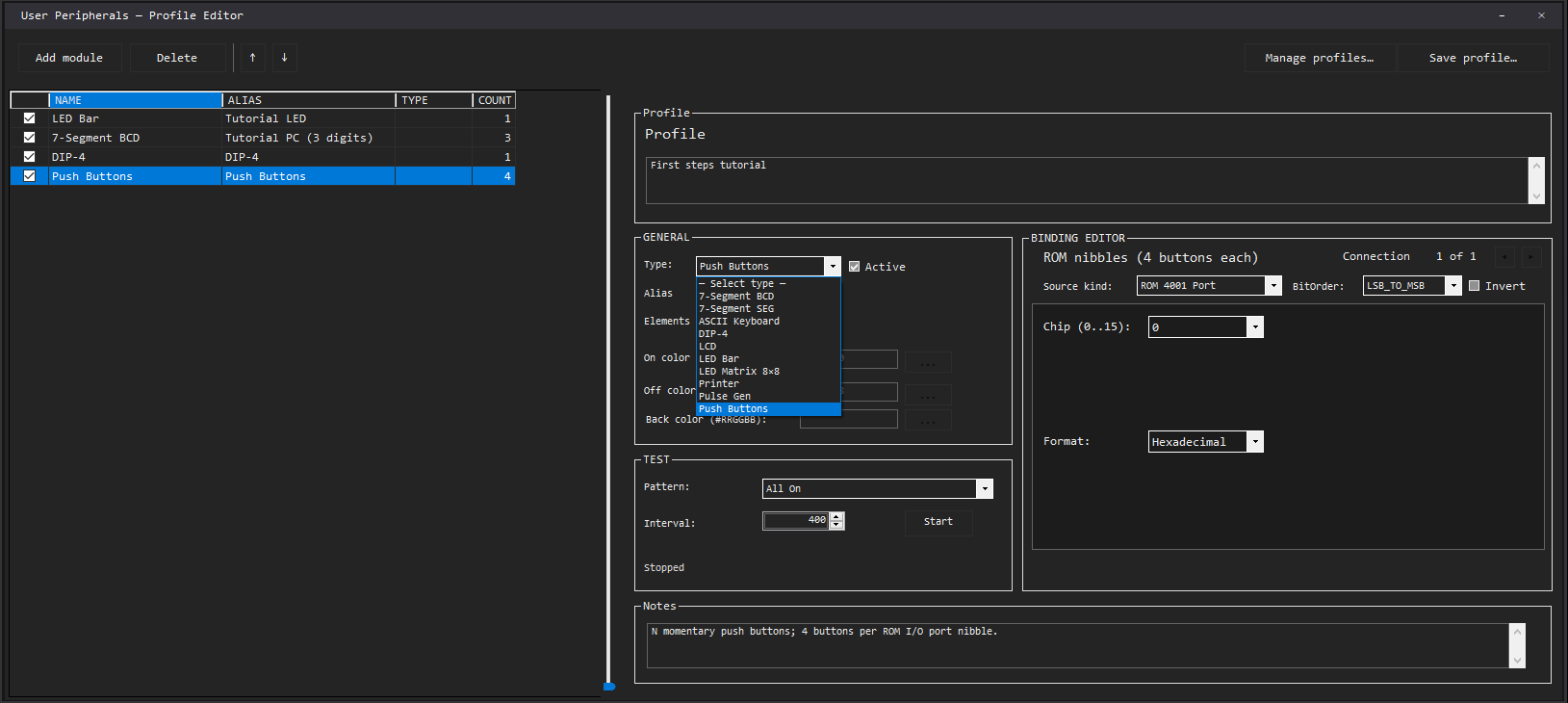
Task: Expand the BitOrder dropdown
Action: click(x=1452, y=286)
